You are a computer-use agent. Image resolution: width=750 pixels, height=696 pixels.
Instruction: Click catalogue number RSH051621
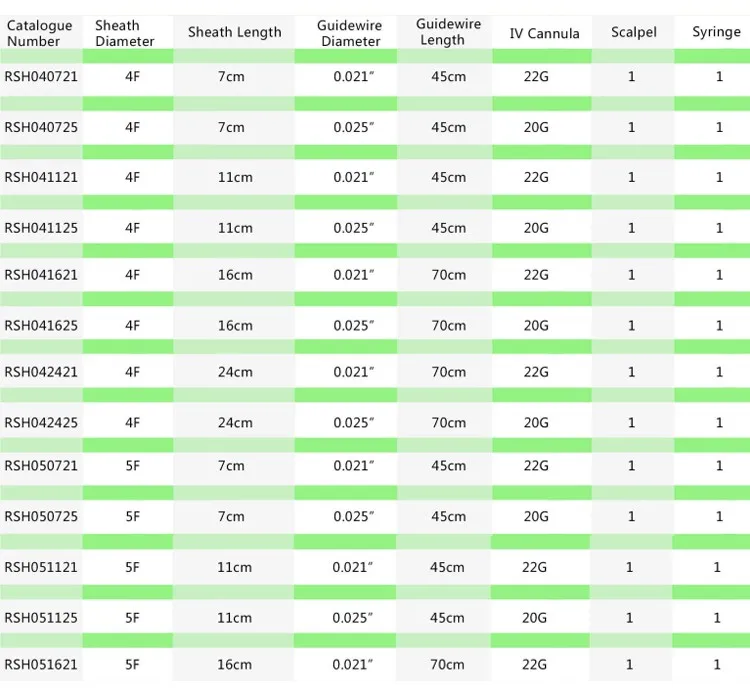41,664
